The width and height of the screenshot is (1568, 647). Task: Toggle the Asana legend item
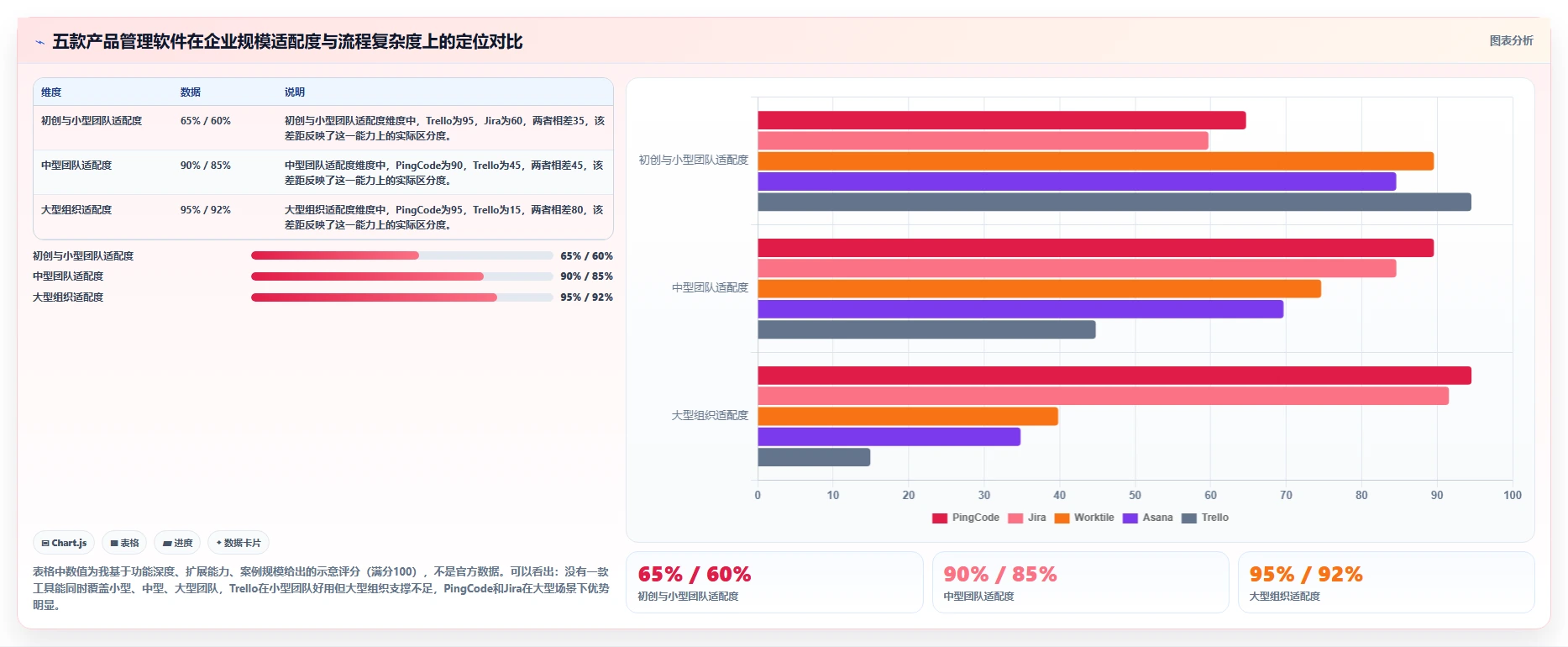(1147, 518)
